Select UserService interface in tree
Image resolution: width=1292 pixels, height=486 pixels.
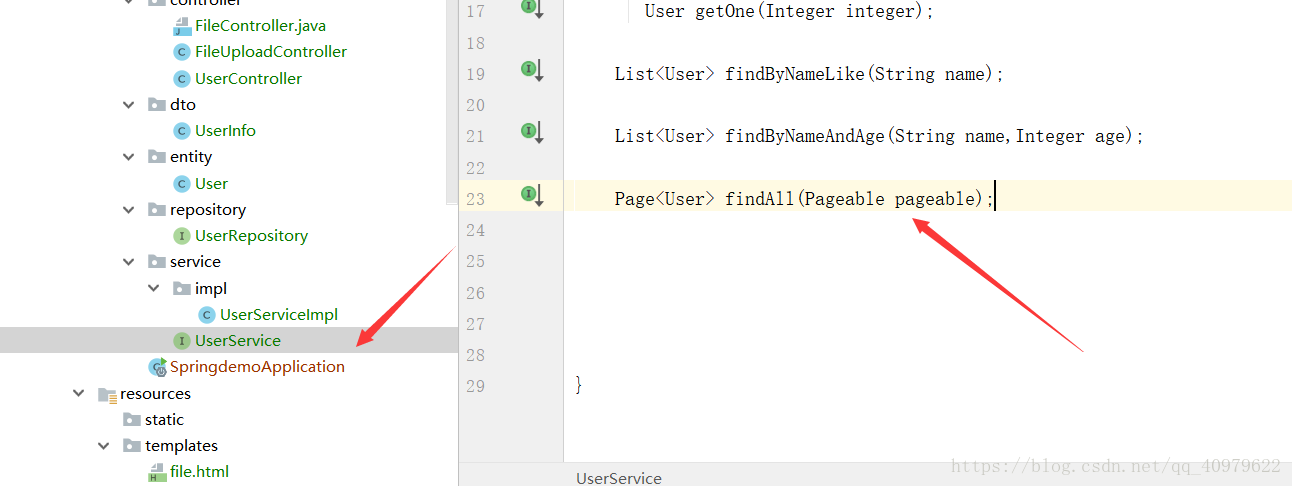(238, 340)
